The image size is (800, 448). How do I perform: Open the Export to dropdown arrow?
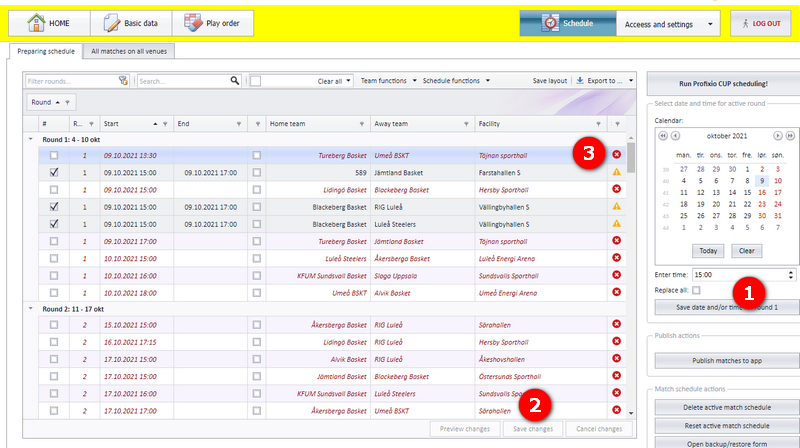click(631, 81)
